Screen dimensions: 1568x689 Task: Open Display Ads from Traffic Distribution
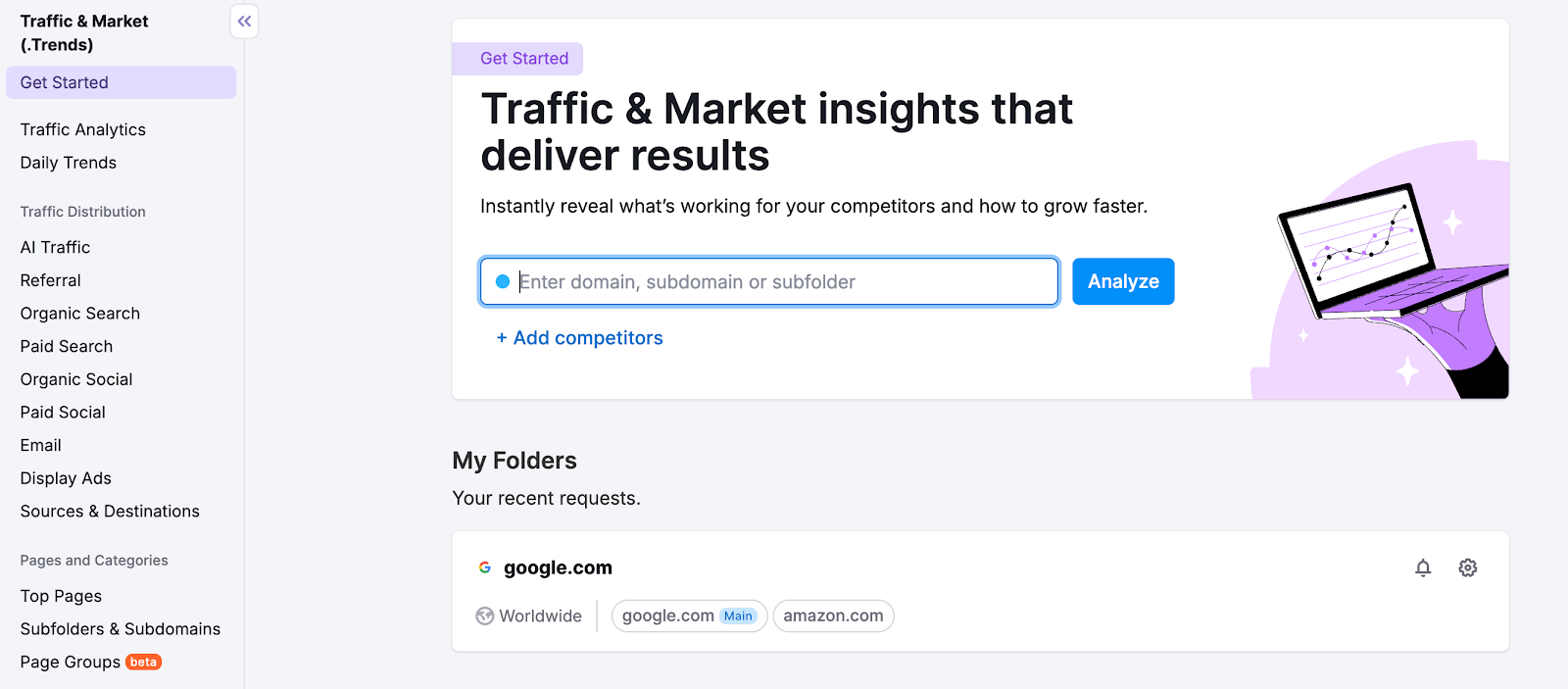[x=65, y=478]
